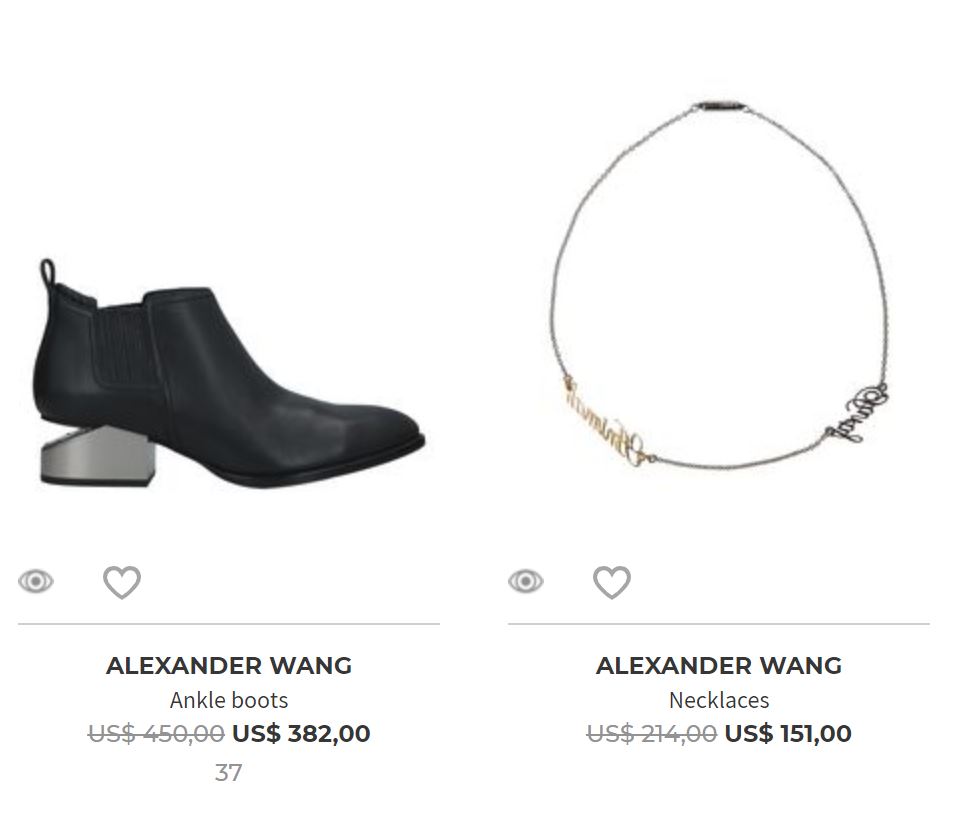Select the US$ 382,00 sale price

(301, 733)
